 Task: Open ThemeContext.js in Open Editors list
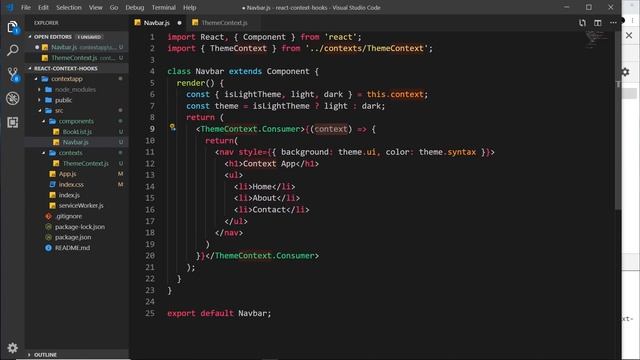[77, 58]
